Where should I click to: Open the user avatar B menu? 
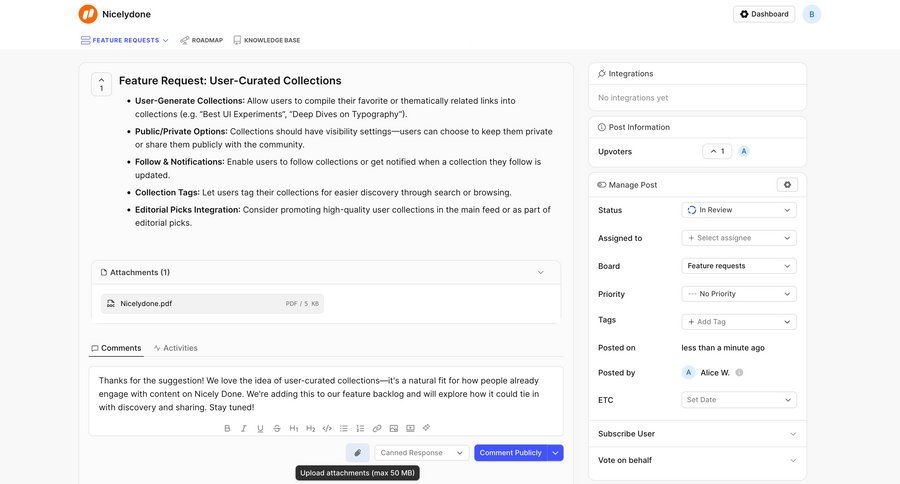click(812, 14)
